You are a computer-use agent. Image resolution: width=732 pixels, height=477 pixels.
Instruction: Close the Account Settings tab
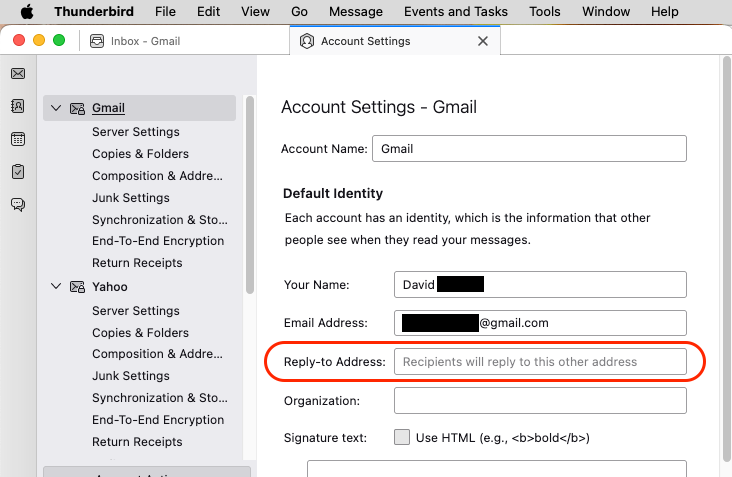483,41
